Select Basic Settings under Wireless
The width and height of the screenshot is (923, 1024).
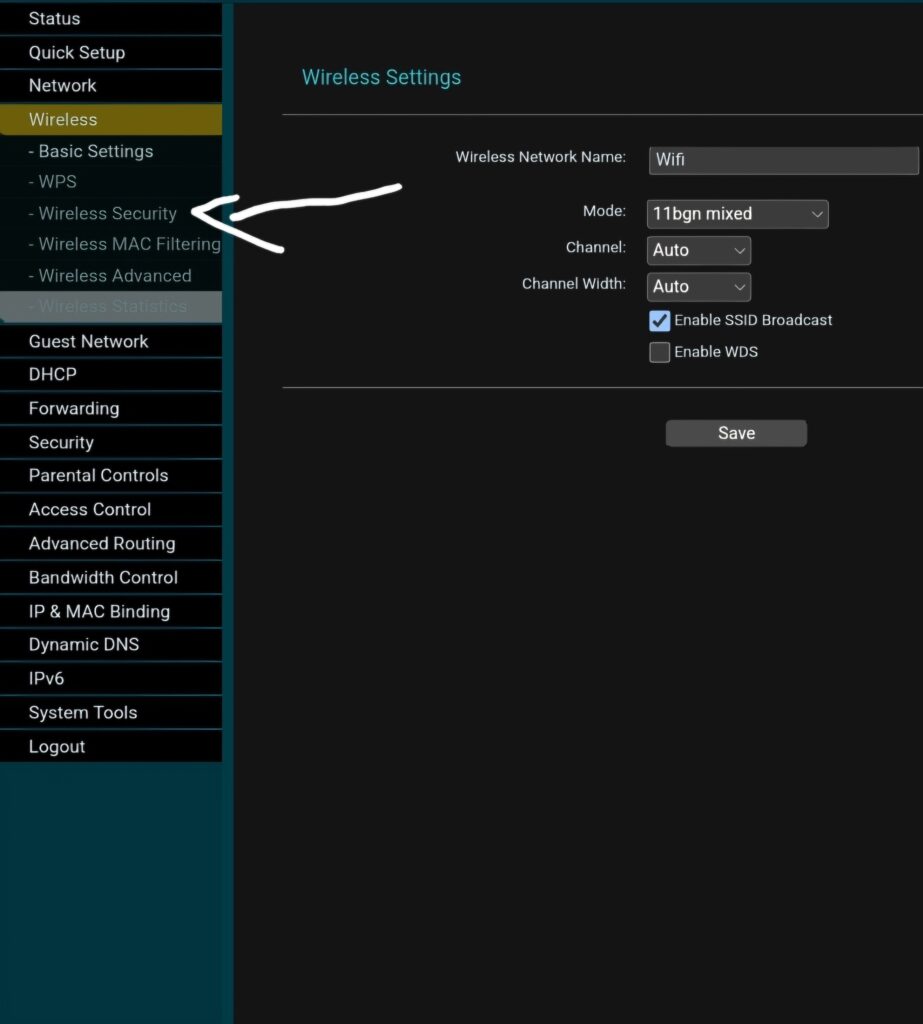[x=95, y=152]
